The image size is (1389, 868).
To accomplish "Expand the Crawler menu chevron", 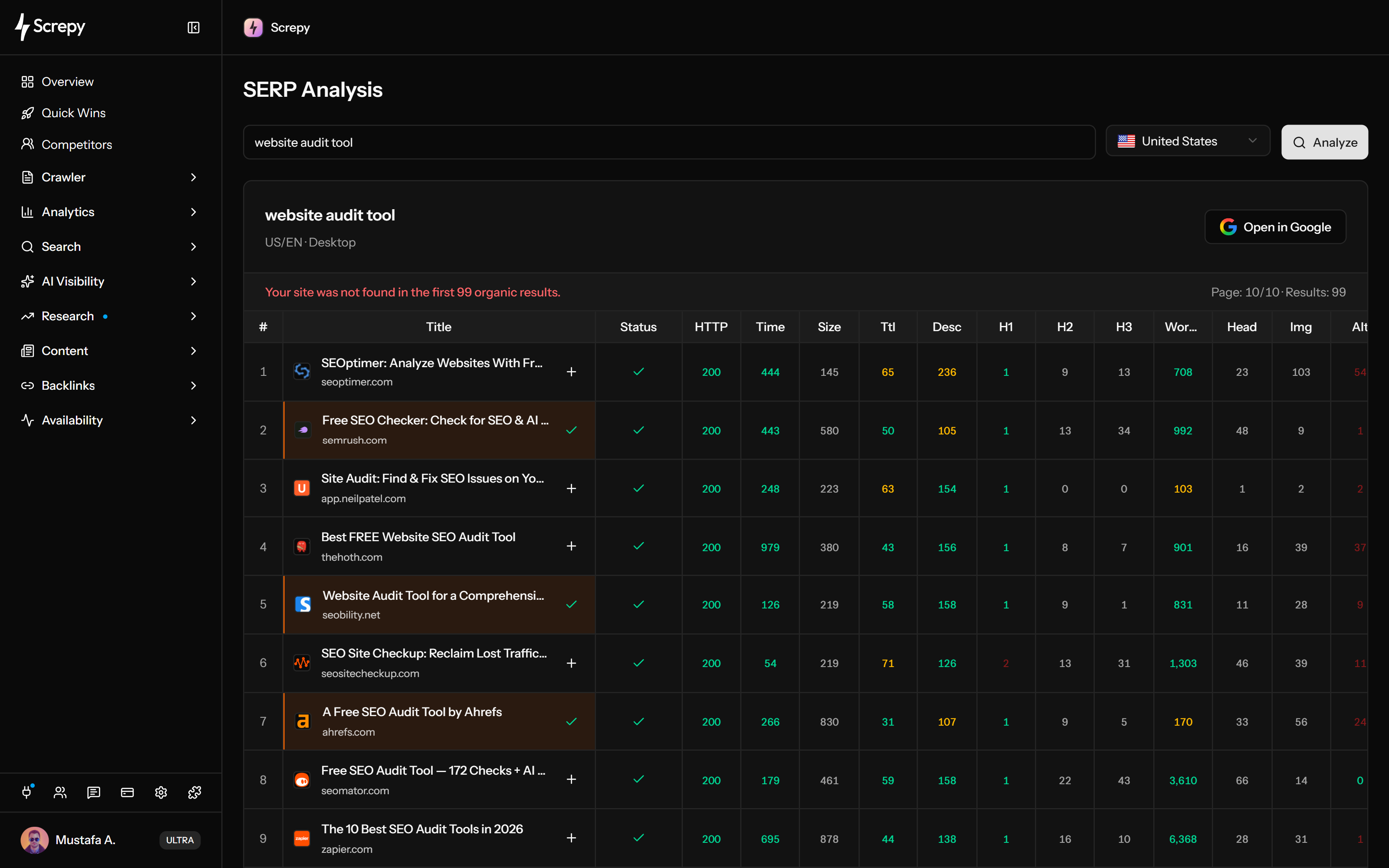I will (x=194, y=178).
